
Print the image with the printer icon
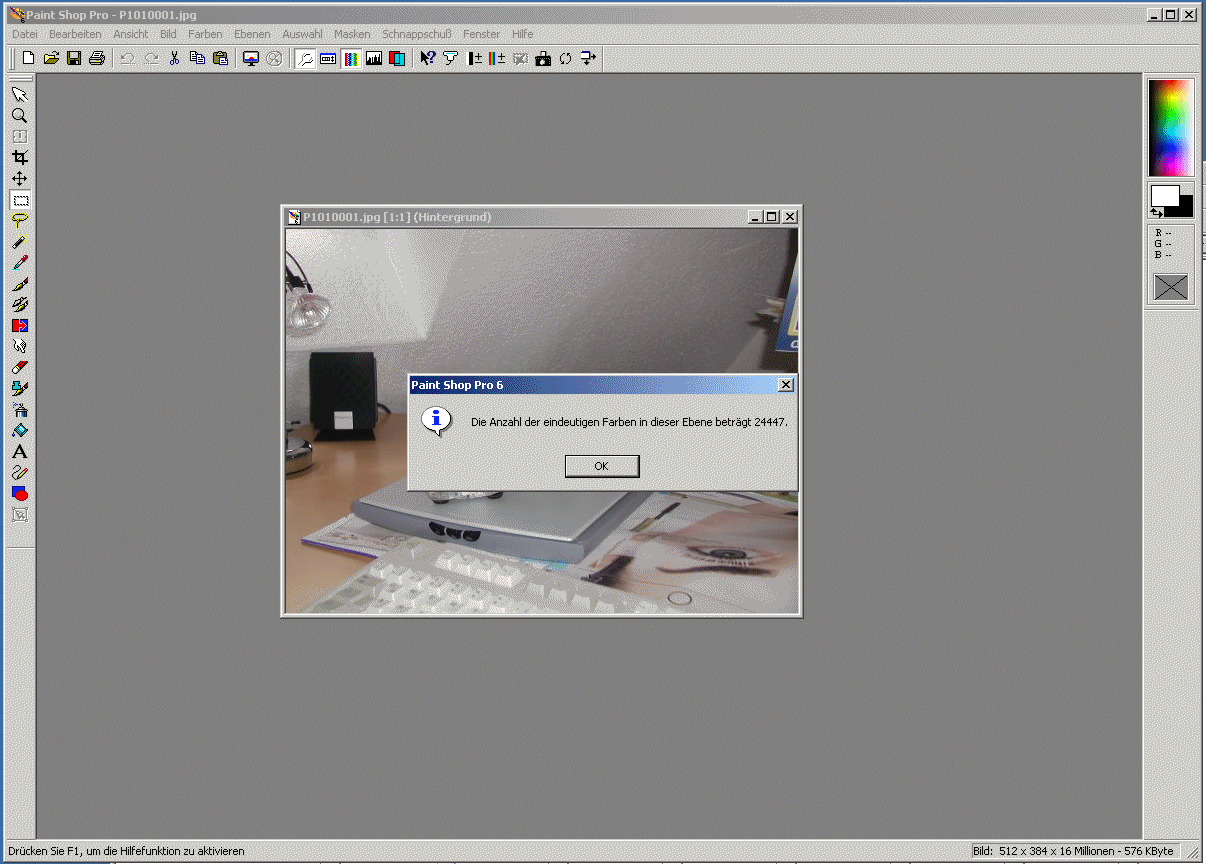pyautogui.click(x=97, y=59)
